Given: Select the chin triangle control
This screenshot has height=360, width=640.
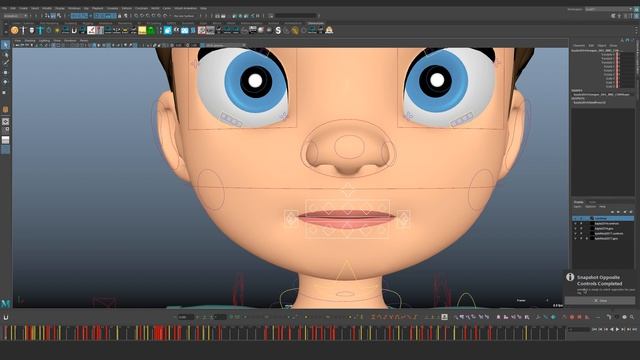Looking at the screenshot, I should pyautogui.click(x=347, y=270).
